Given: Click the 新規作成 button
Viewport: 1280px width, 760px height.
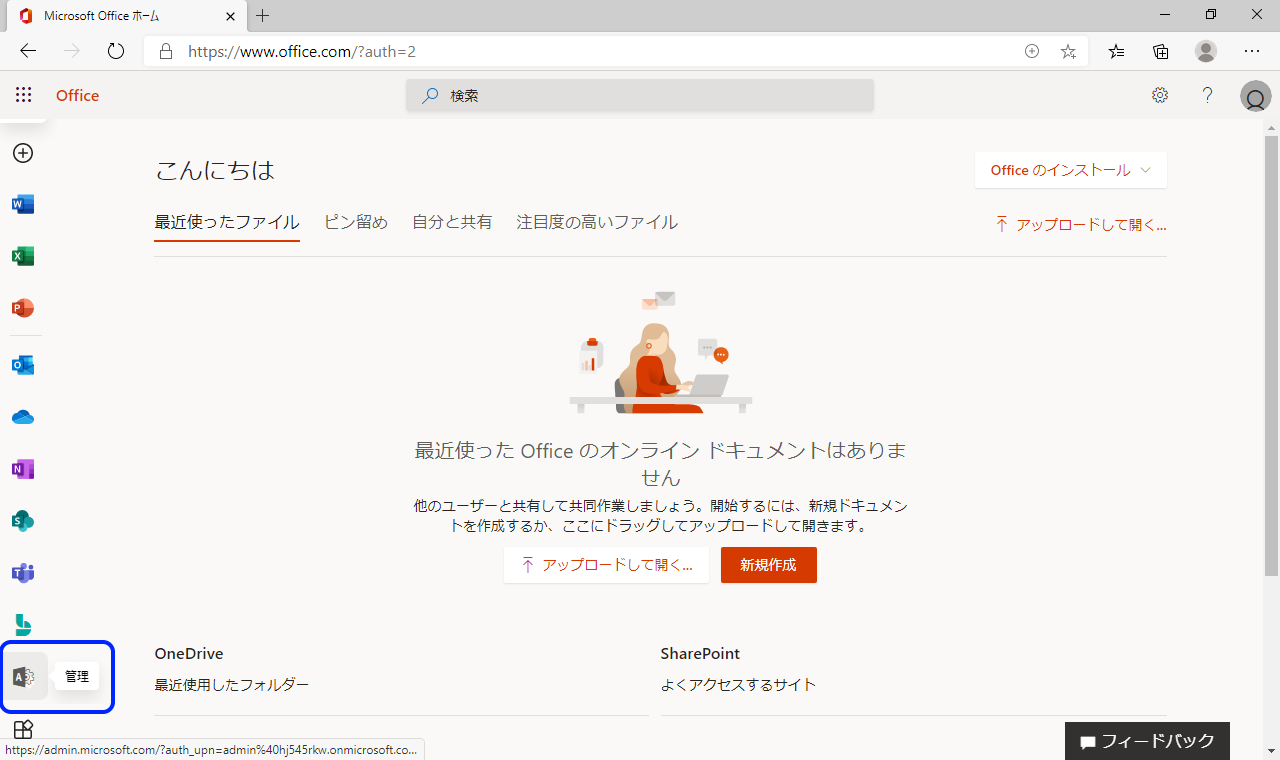Looking at the screenshot, I should (769, 565).
